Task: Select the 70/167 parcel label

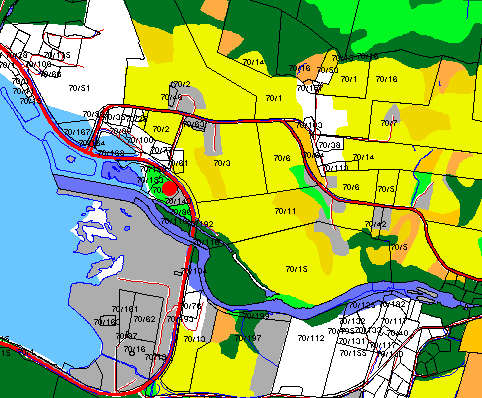Action: 77,132
